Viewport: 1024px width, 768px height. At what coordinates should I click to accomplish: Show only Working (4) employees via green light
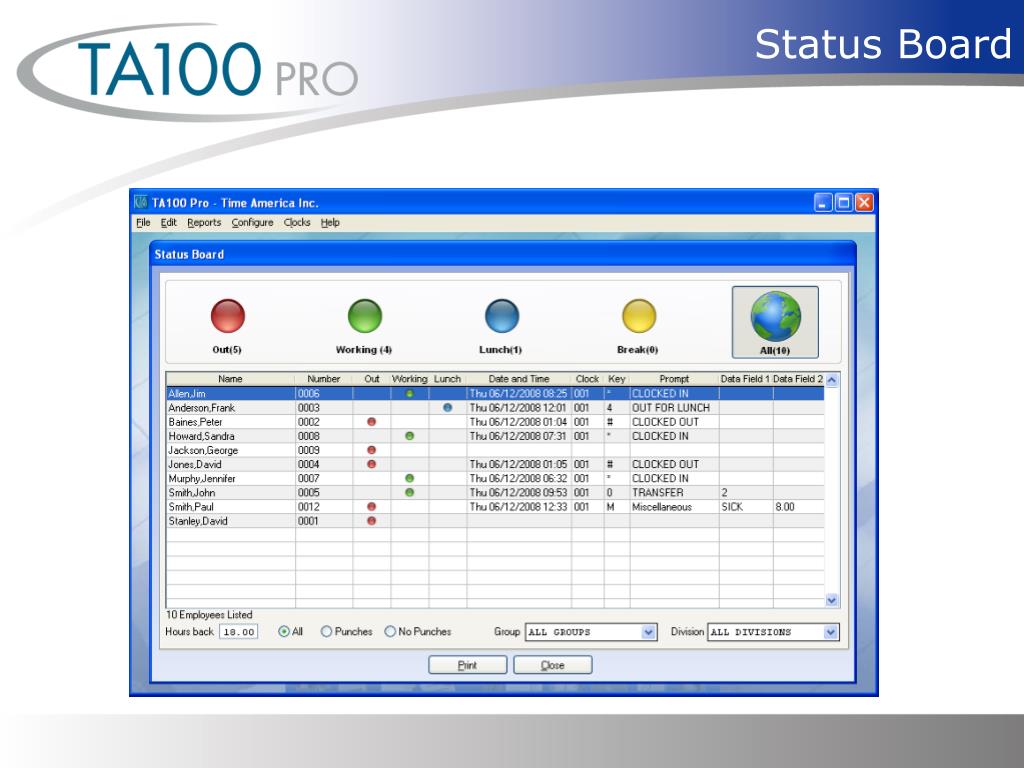point(364,317)
